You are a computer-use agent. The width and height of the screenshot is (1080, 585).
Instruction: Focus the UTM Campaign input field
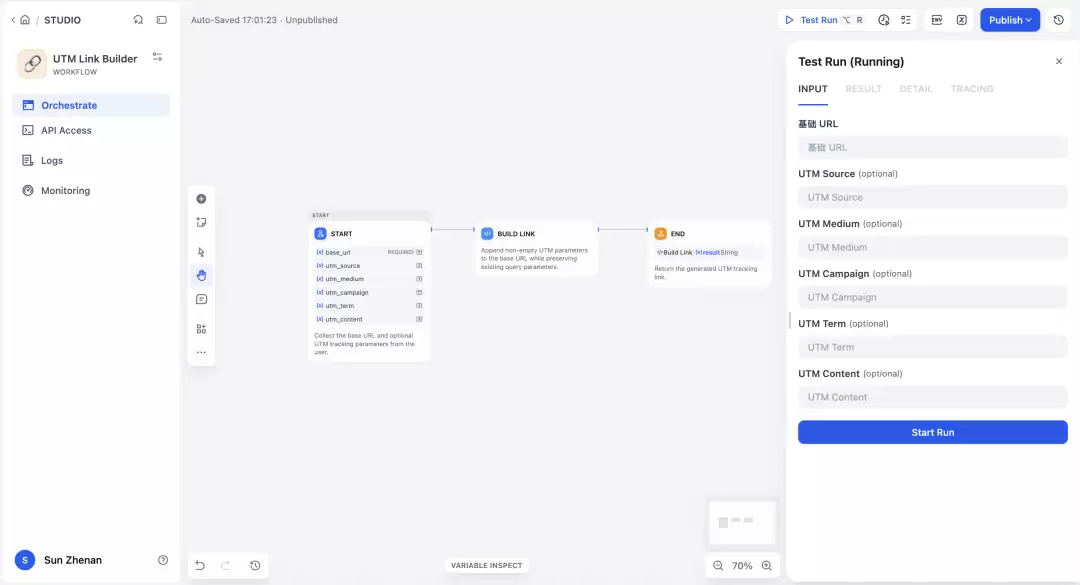click(933, 298)
